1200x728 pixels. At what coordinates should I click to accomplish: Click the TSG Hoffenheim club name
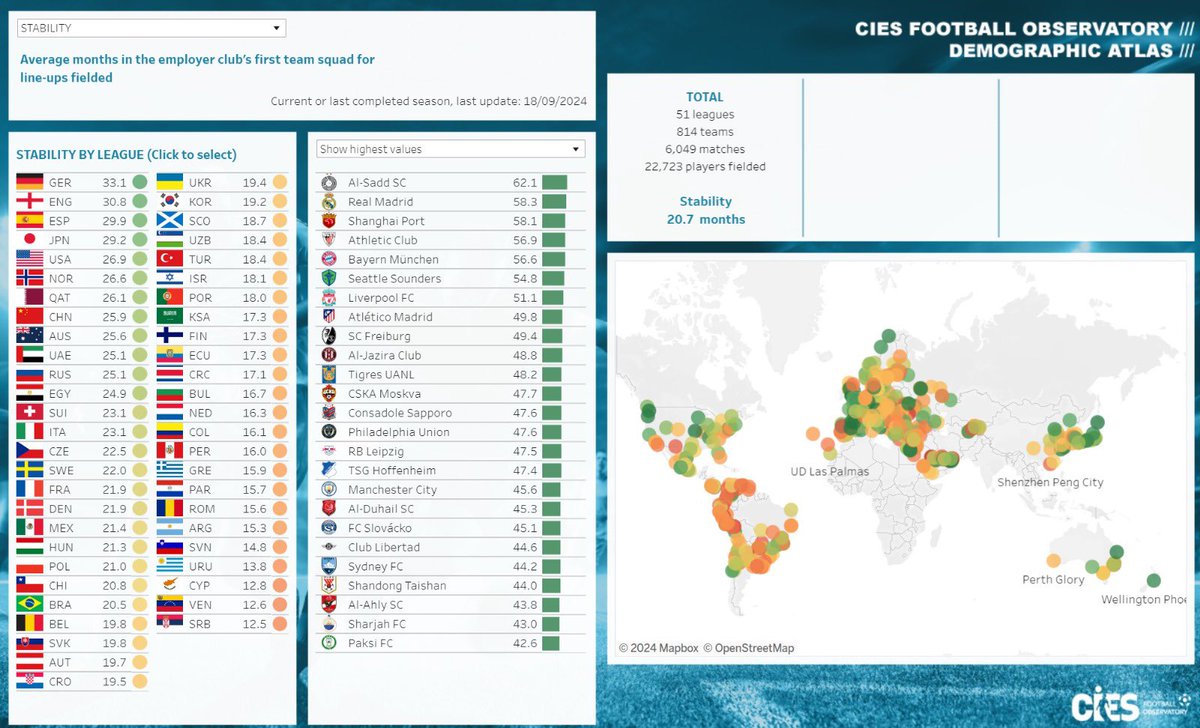(x=390, y=471)
